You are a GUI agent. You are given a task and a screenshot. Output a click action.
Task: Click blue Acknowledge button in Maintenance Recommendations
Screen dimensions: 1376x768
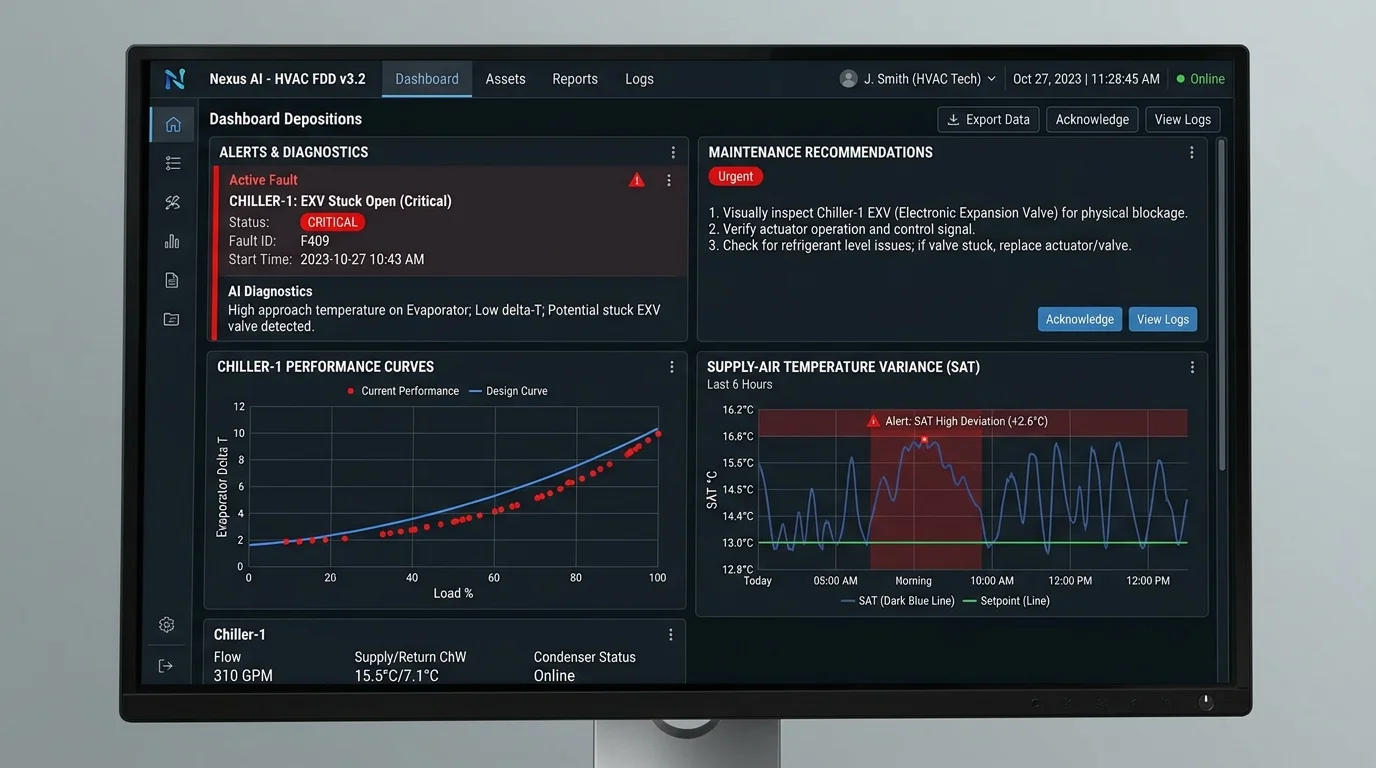pos(1080,319)
